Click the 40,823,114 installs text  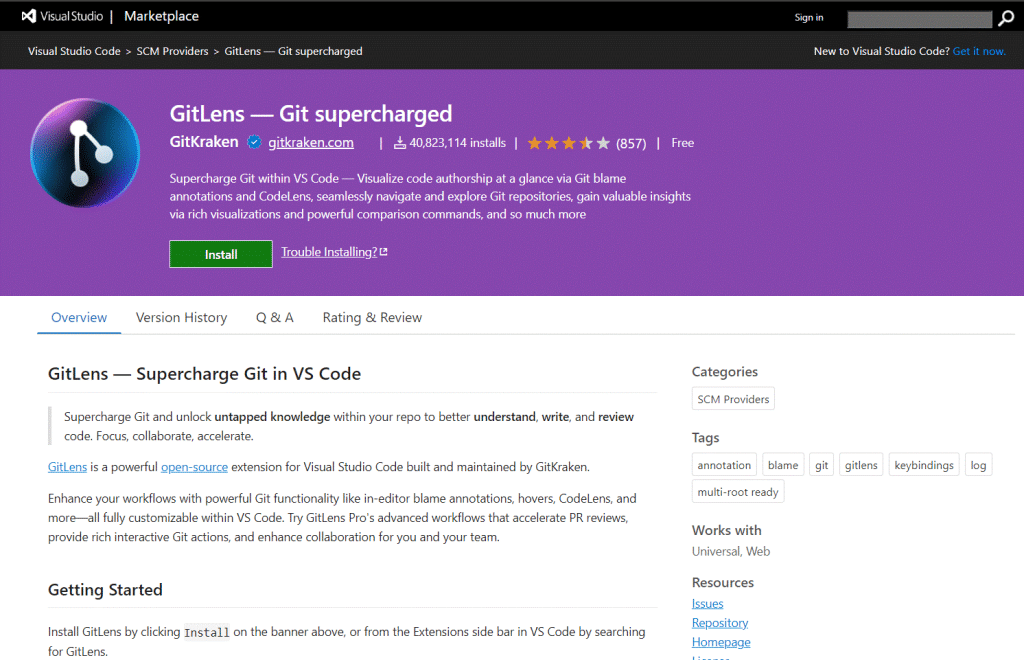pos(458,143)
